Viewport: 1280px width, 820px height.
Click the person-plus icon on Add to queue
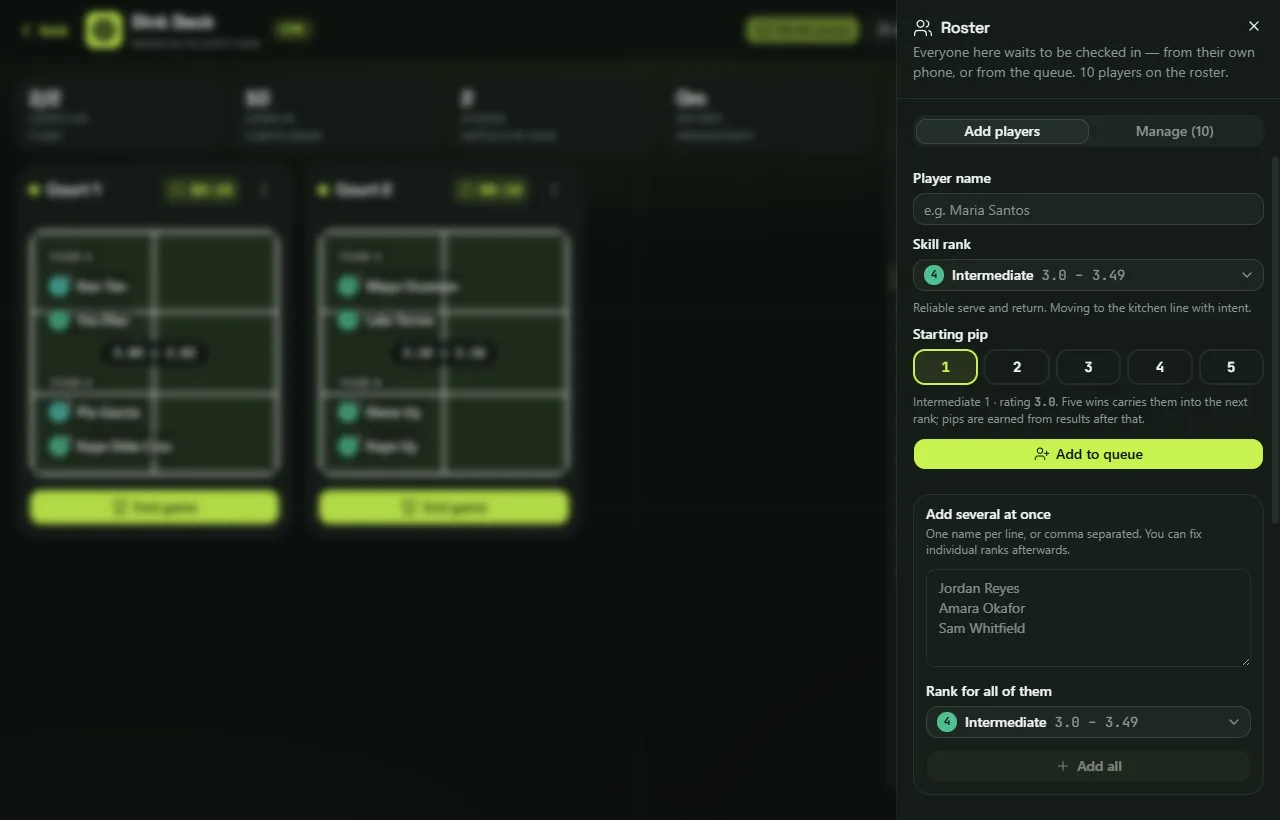(1042, 454)
